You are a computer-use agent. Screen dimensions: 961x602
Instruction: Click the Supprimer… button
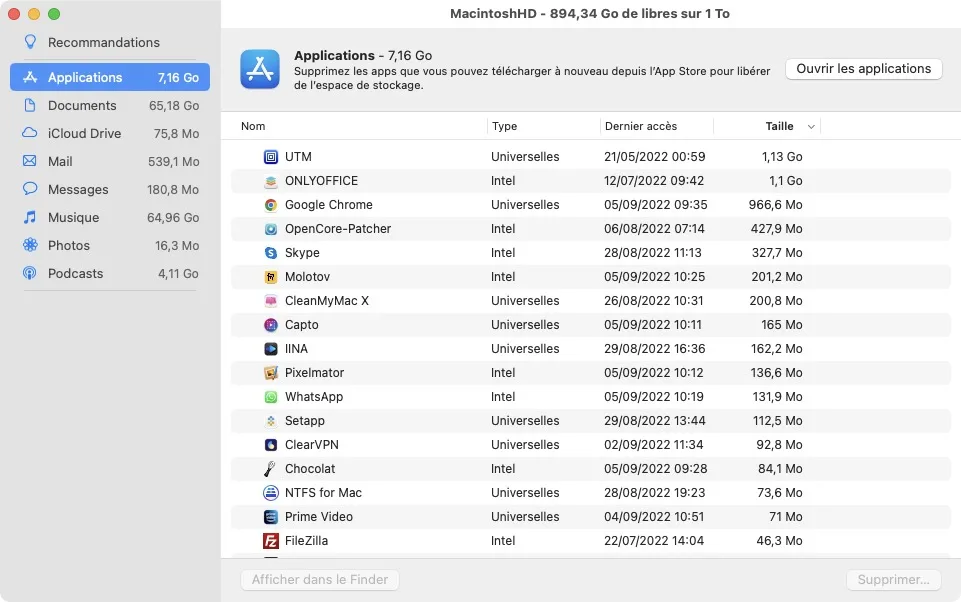coord(894,579)
